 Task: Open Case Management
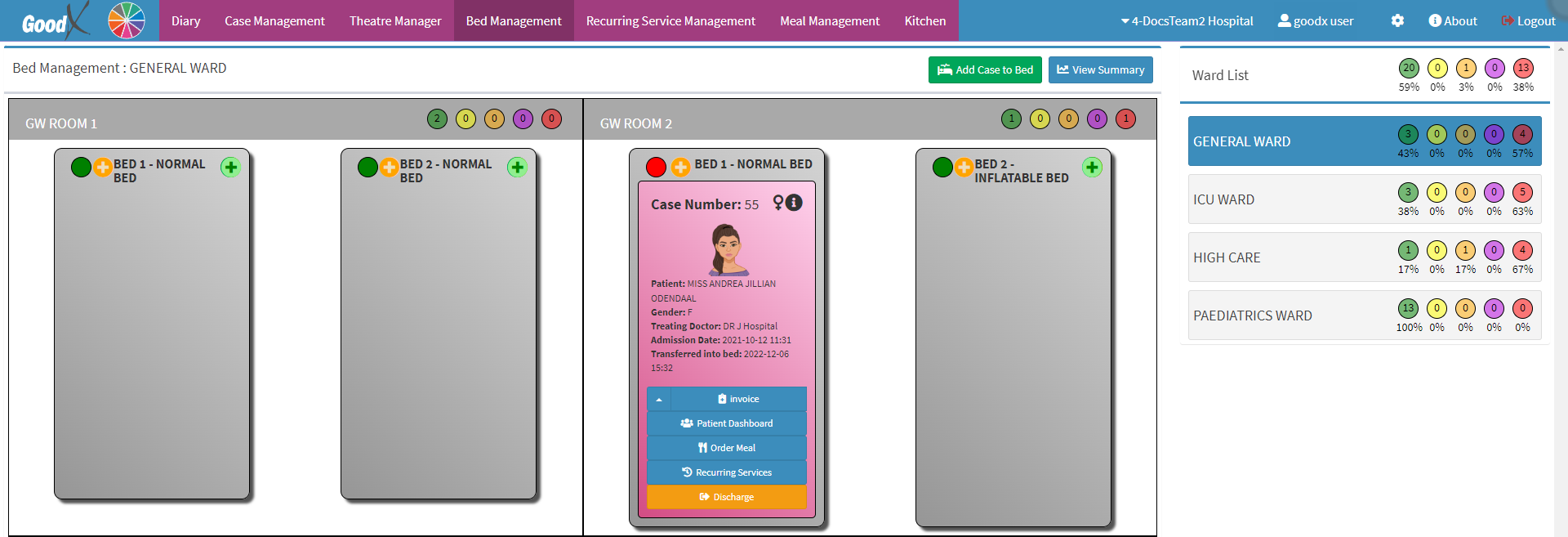pos(274,20)
